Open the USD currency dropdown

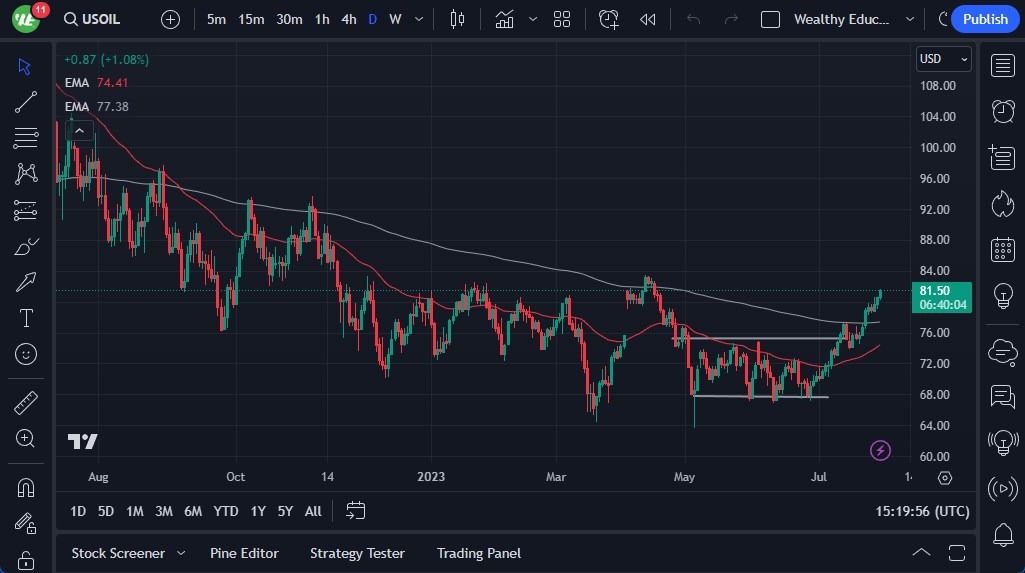pyautogui.click(x=943, y=59)
